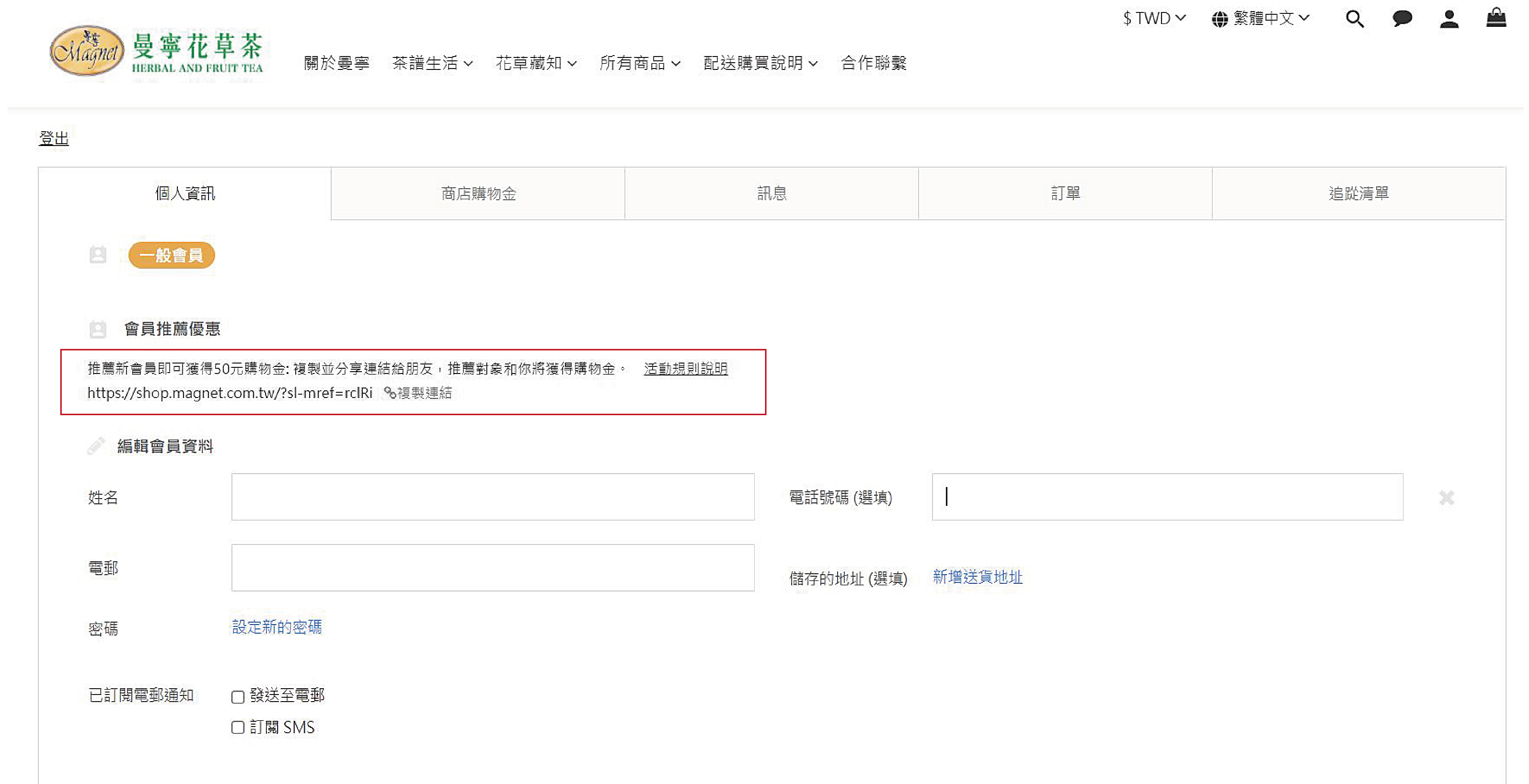This screenshot has width=1529, height=784.
Task: Enable the 發送至電郵 checkbox
Action: point(238,697)
